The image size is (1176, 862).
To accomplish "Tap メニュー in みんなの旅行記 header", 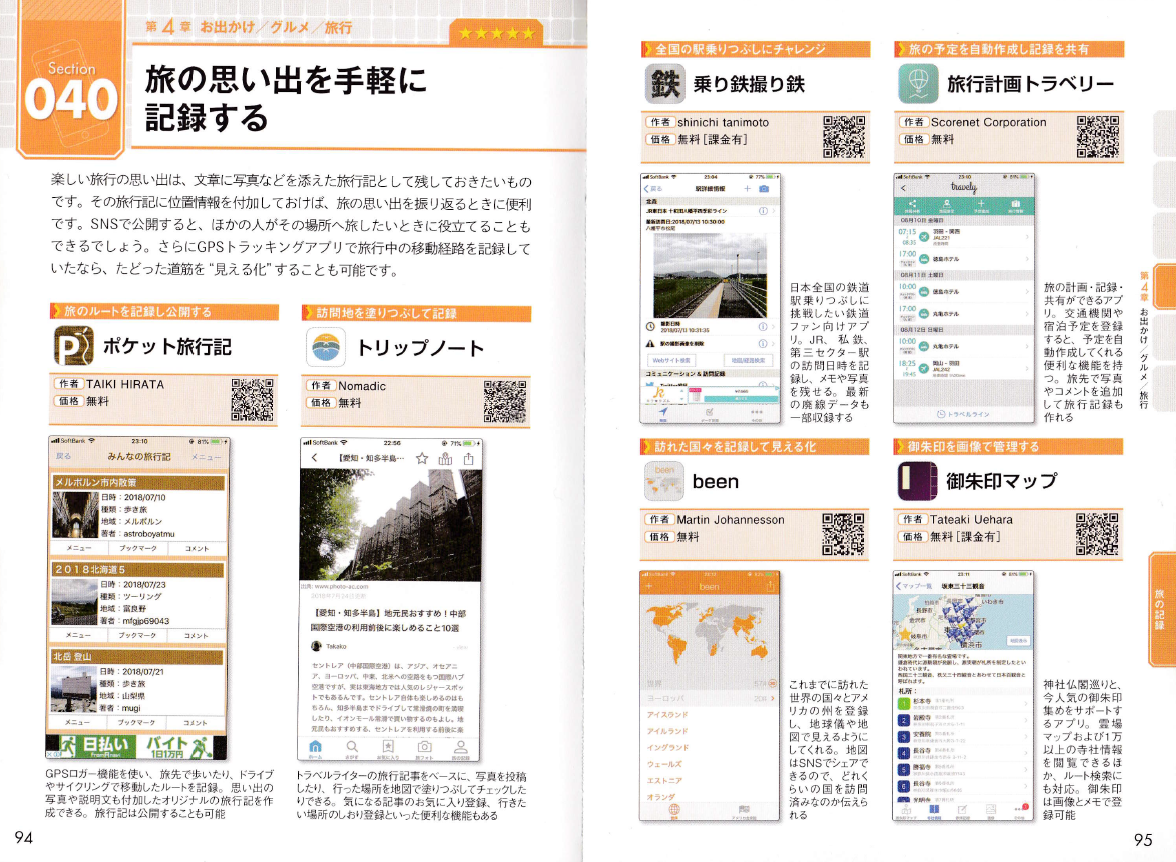I will pyautogui.click(x=206, y=457).
